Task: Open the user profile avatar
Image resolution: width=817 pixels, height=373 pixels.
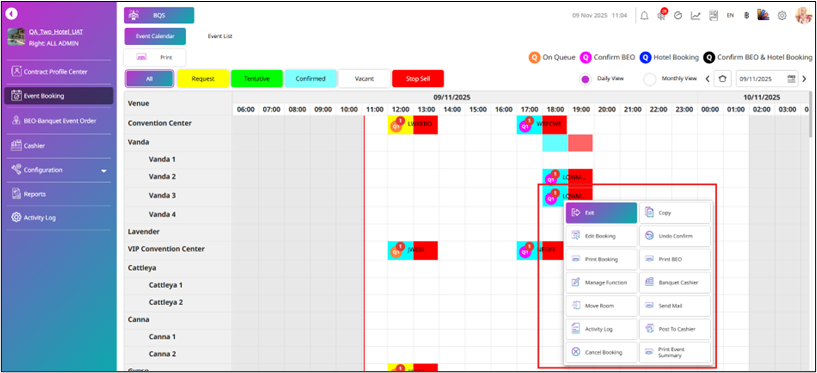Action: click(803, 15)
